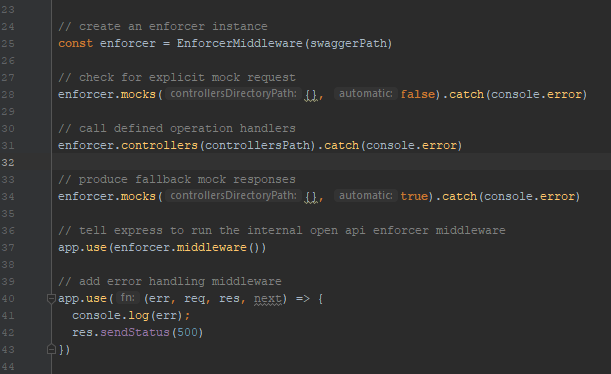This screenshot has height=374, width=611.
Task: Click the fn: parameter hint on line 40
Action: (x=128, y=298)
